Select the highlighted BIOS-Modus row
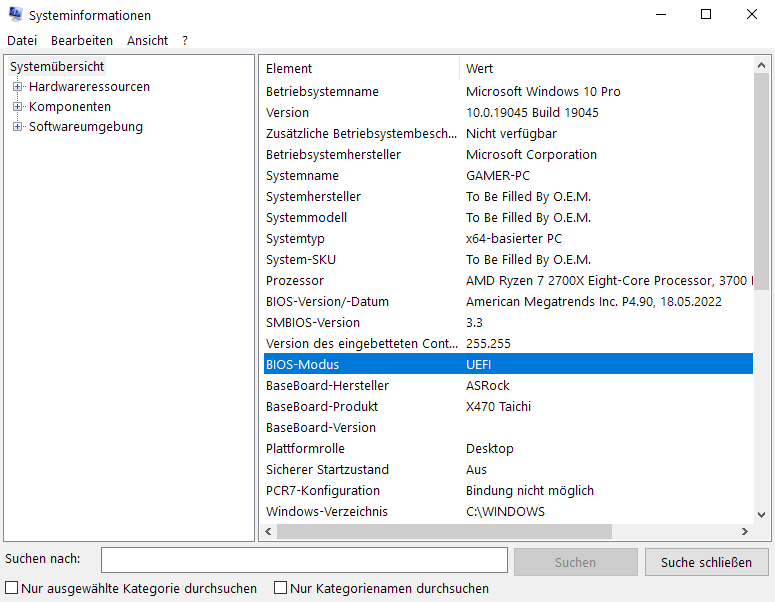Viewport: 775px width, 602px height. (x=508, y=364)
